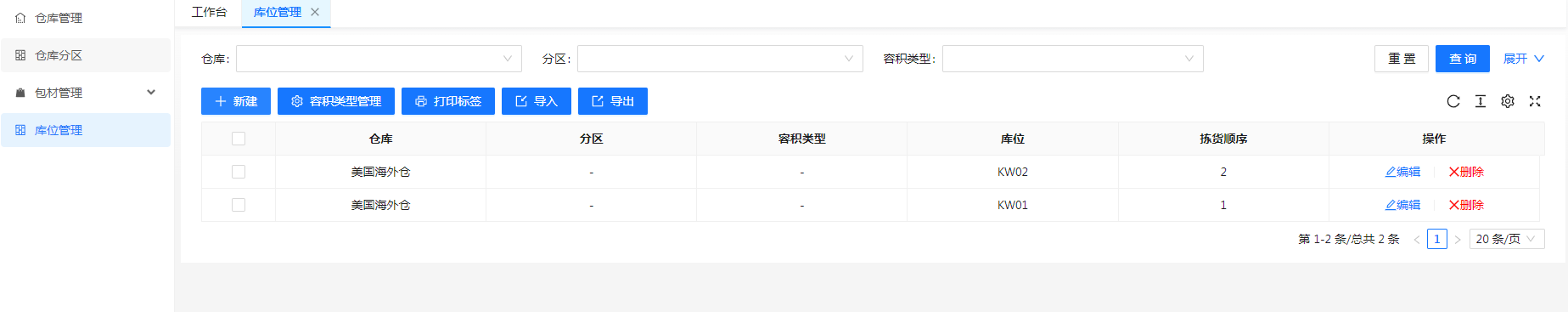
Task: Open the column settings gear icon
Action: 1508,101
